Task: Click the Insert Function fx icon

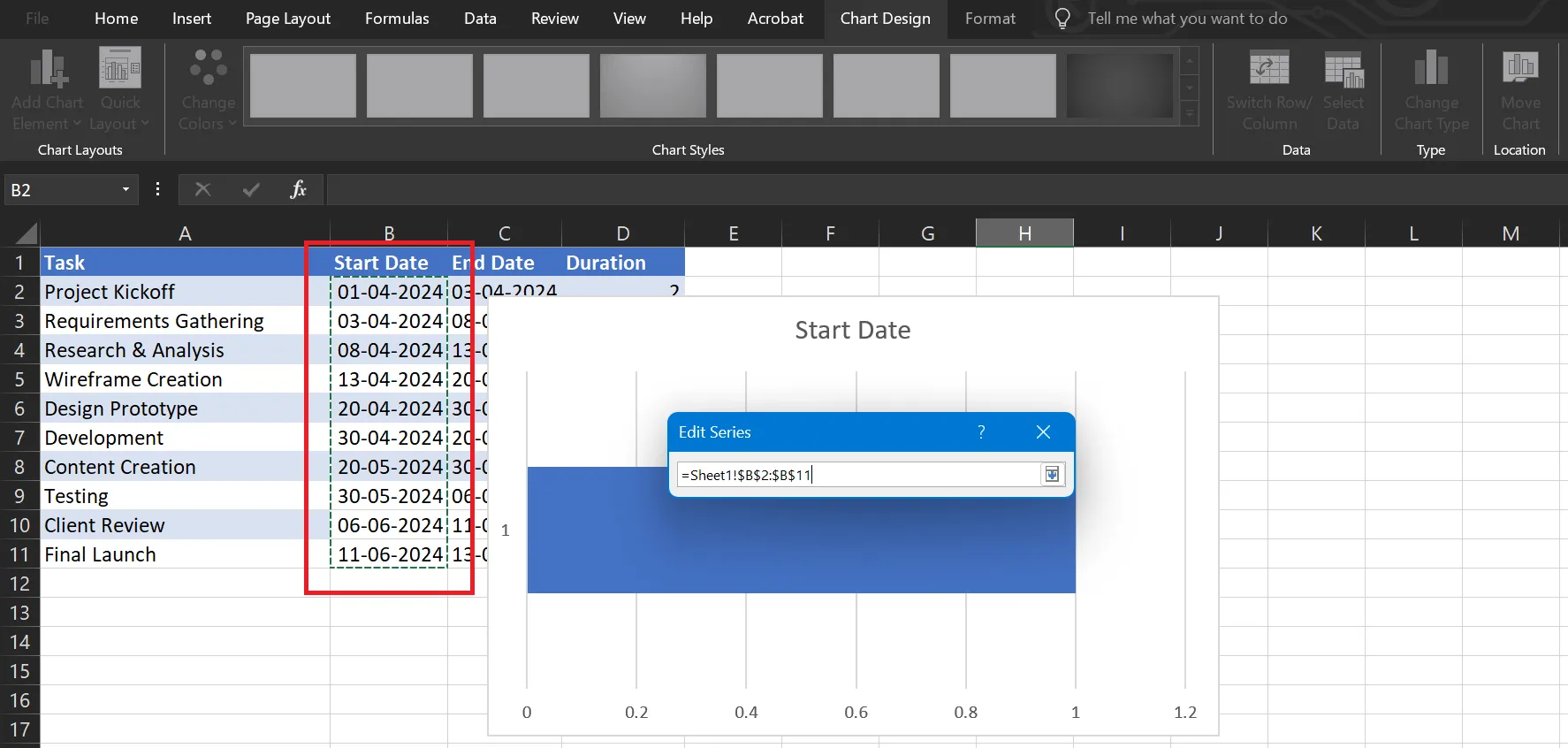Action: [298, 189]
